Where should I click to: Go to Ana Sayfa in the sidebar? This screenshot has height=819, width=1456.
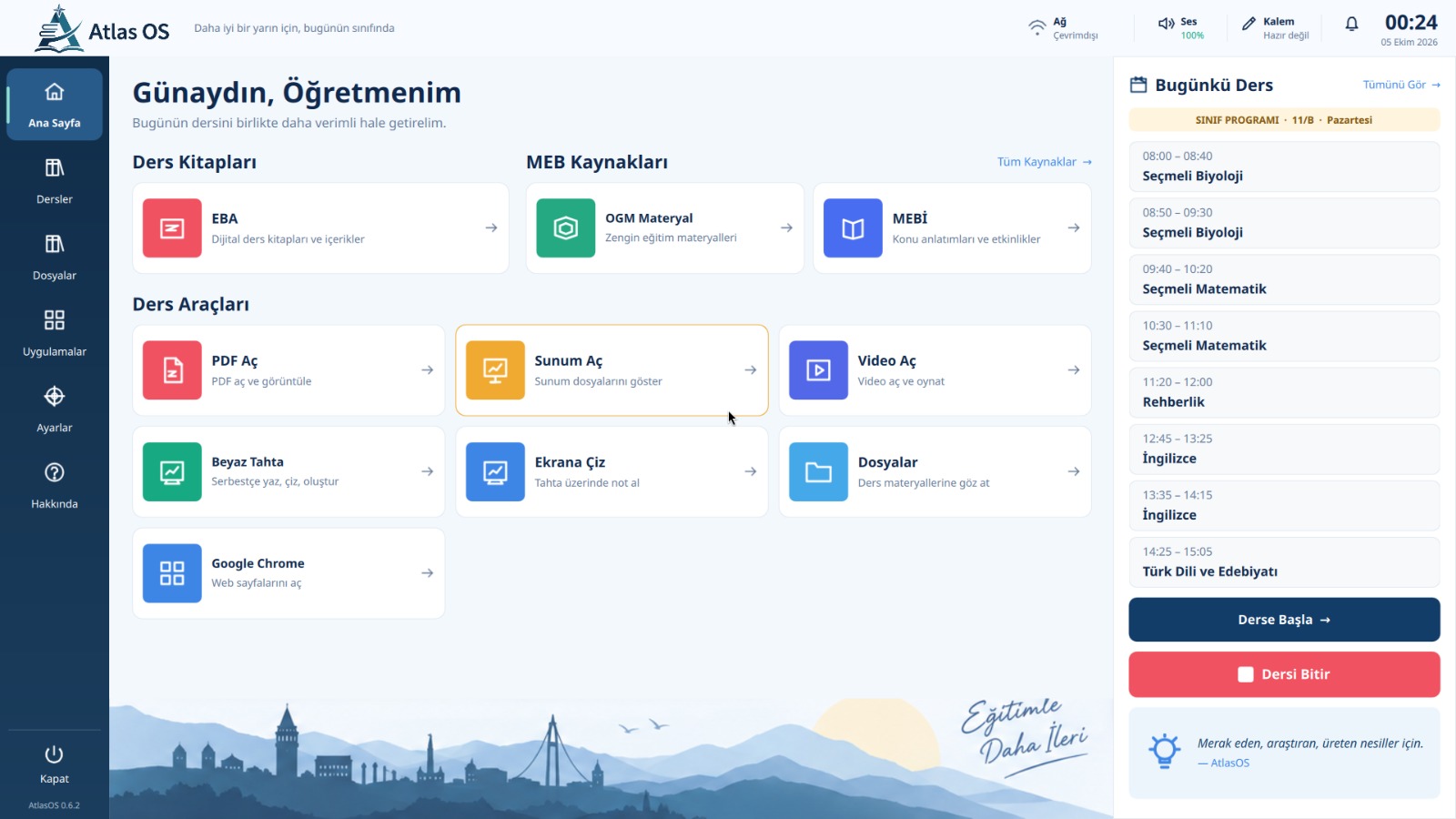55,105
